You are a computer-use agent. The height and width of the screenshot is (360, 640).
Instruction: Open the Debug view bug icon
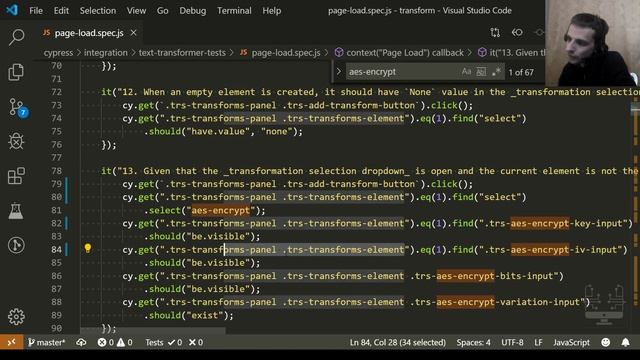tap(16, 141)
